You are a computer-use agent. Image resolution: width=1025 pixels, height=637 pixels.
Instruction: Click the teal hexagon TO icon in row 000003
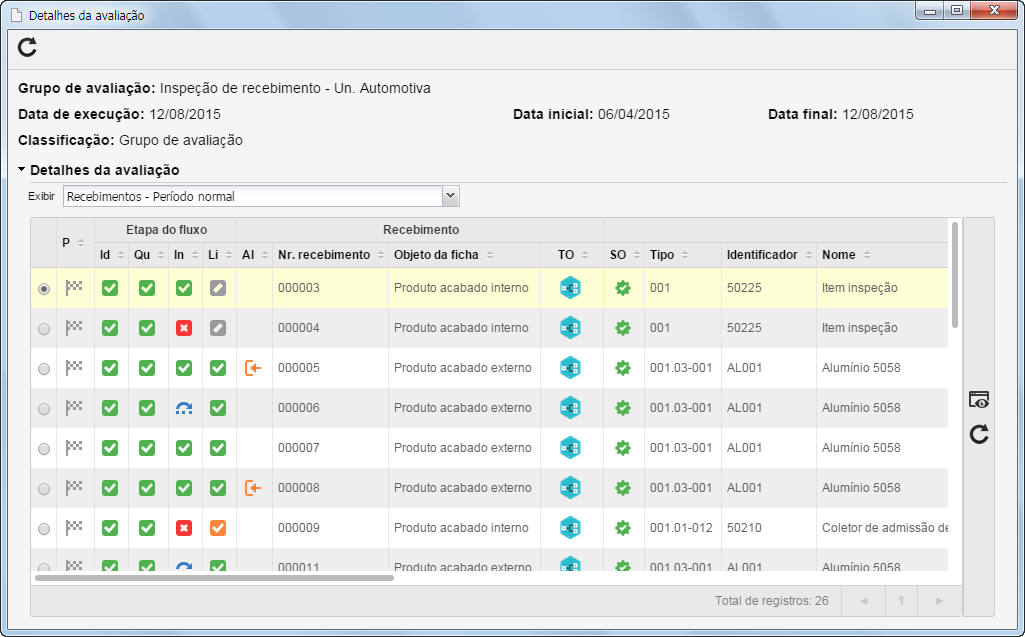570,288
